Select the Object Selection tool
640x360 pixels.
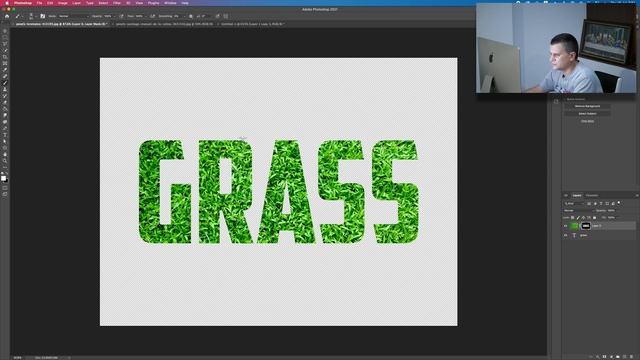tap(5, 51)
